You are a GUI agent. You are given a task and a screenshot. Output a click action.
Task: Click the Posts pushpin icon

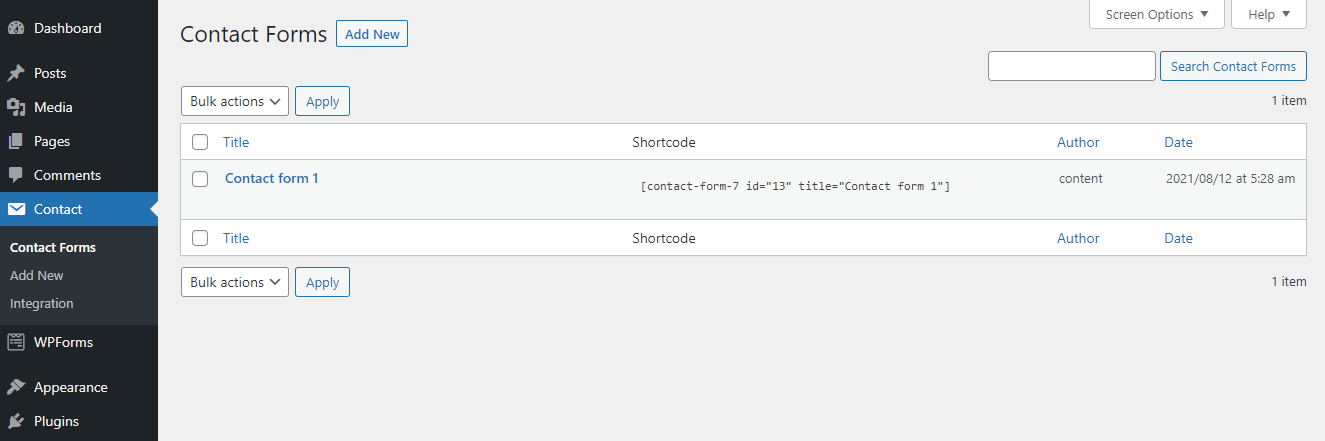coord(16,73)
